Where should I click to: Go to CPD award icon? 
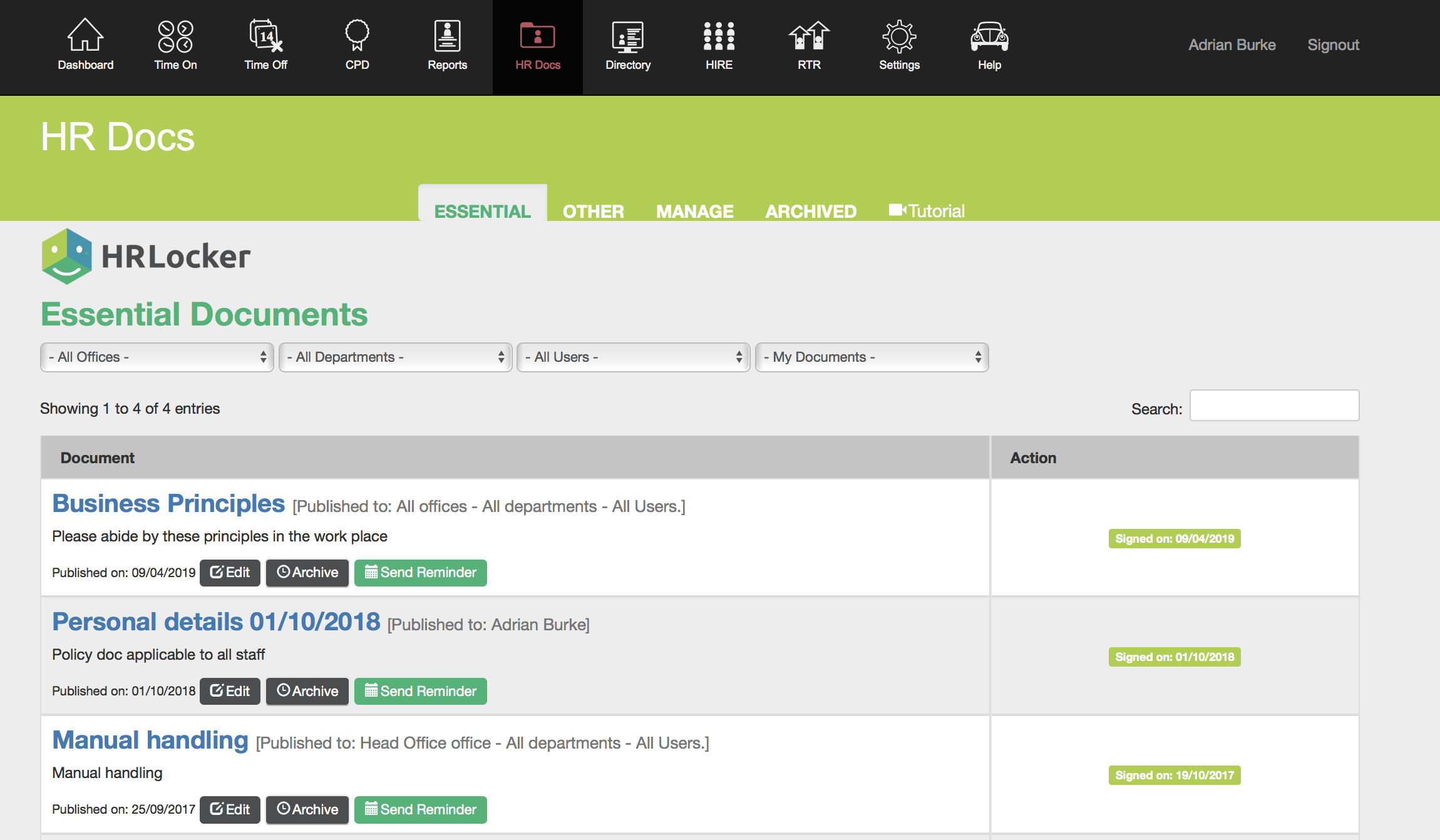pos(357,36)
